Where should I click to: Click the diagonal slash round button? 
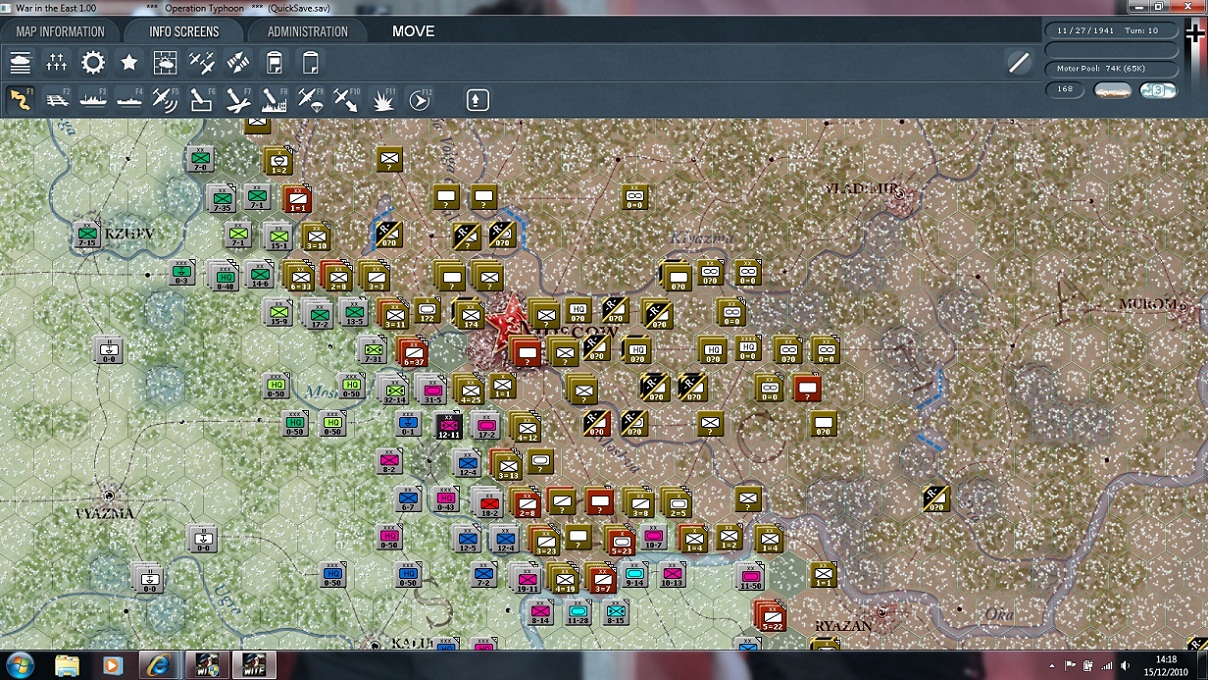coord(1019,64)
